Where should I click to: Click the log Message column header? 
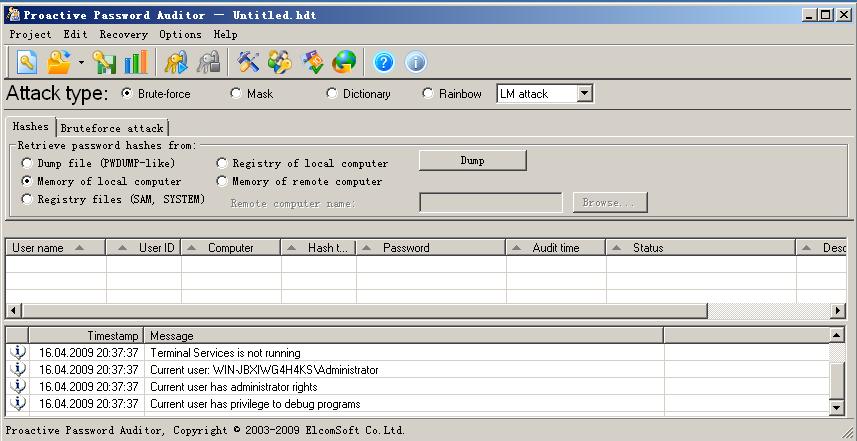tap(404, 336)
